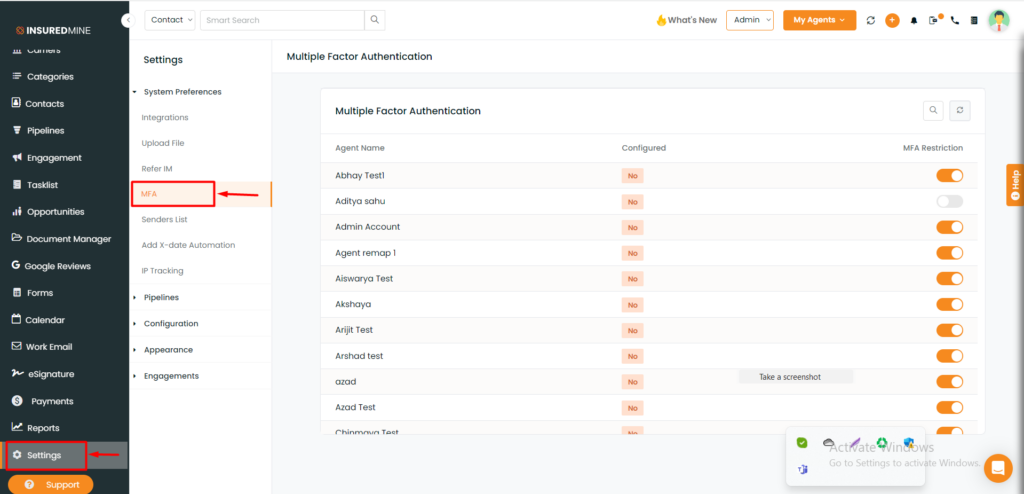This screenshot has height=494, width=1024.
Task: Open Senders List settings page
Action: 165,220
